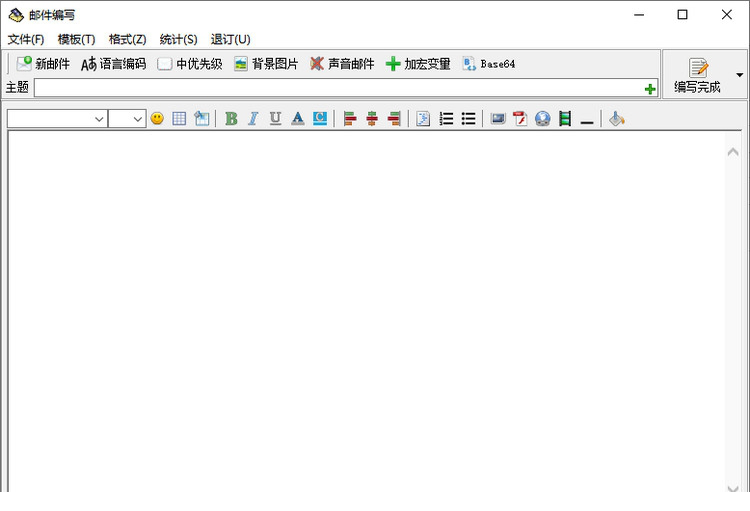Open the text highlight color tool
750x511 pixels.
point(320,118)
